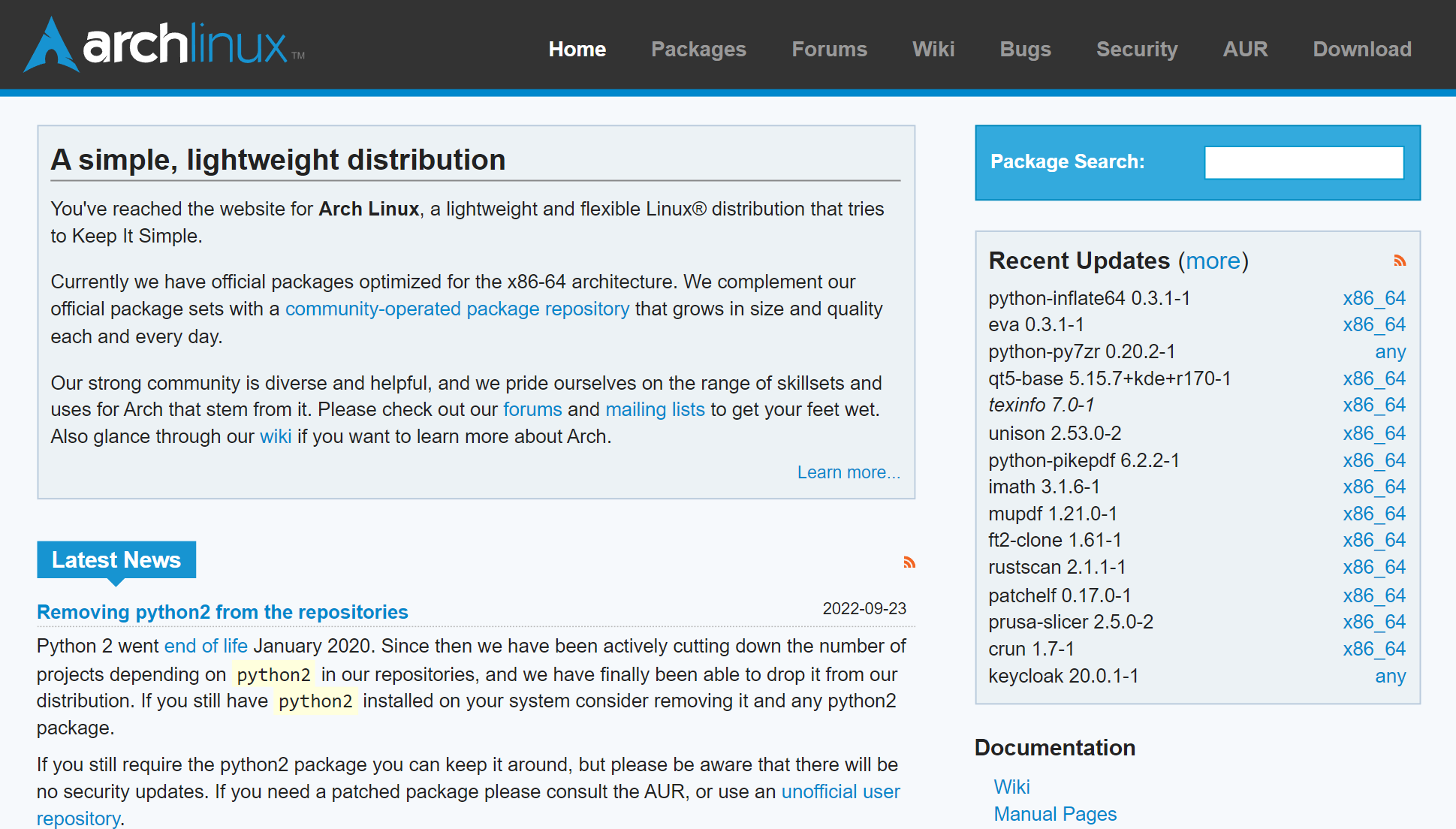Navigate to the Bugs page
The width and height of the screenshot is (1456, 829).
(1025, 50)
